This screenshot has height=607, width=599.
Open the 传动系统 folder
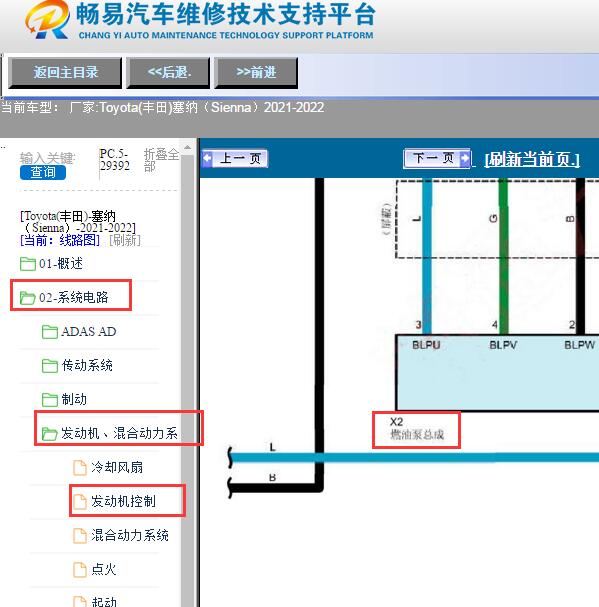pos(87,365)
